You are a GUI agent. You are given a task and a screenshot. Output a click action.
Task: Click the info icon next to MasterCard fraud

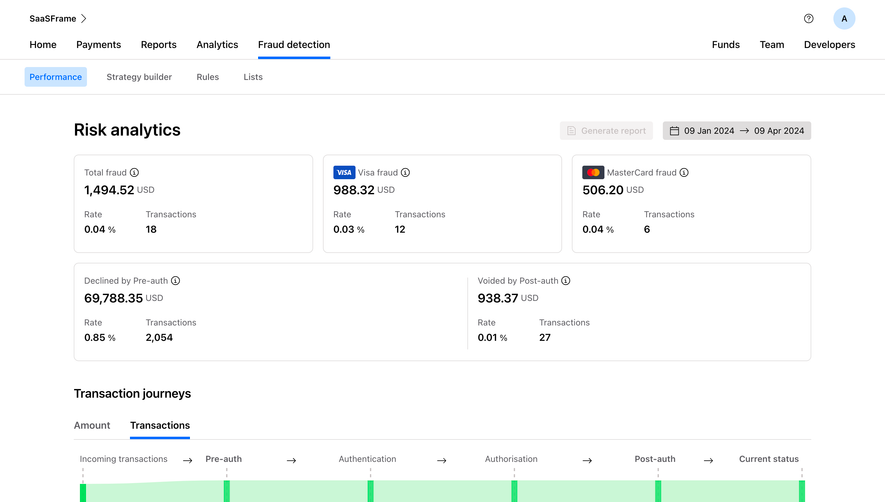(x=684, y=173)
